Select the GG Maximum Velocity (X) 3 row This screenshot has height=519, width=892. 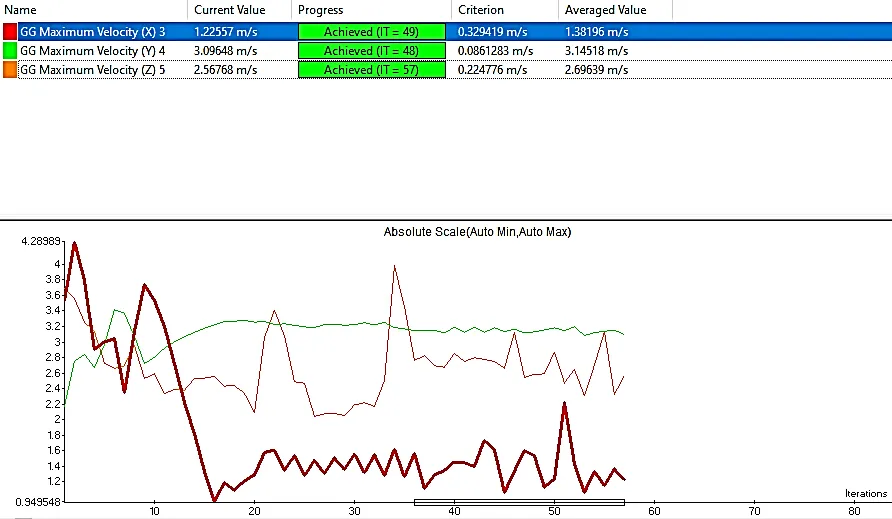pyautogui.click(x=92, y=31)
